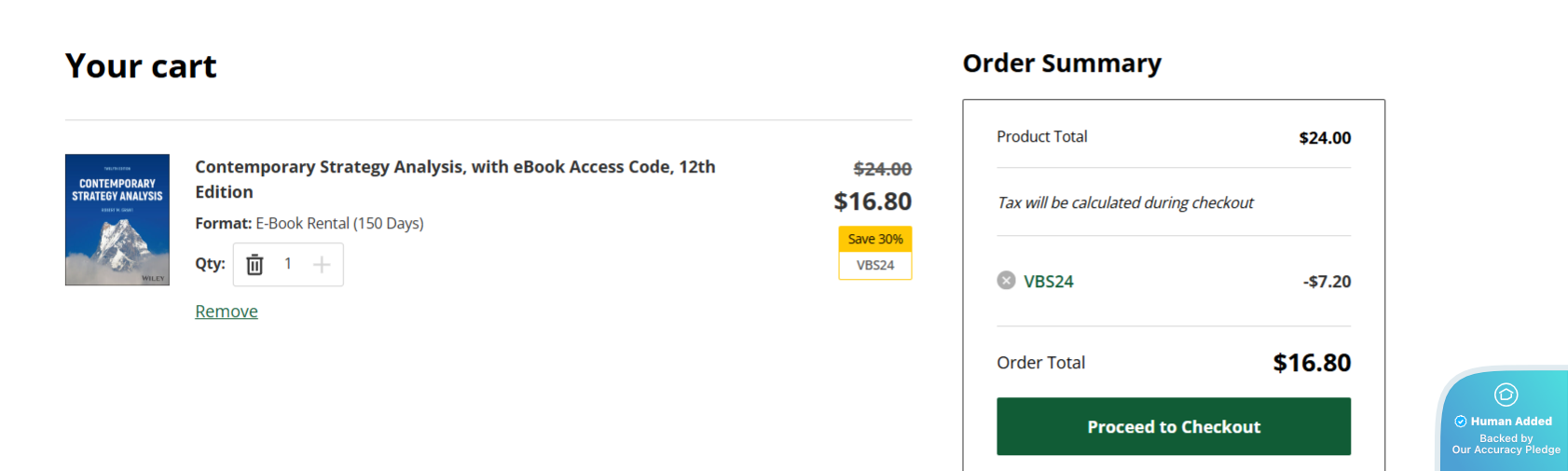Click the E-Book Rental (150 Days) format text

click(x=339, y=224)
